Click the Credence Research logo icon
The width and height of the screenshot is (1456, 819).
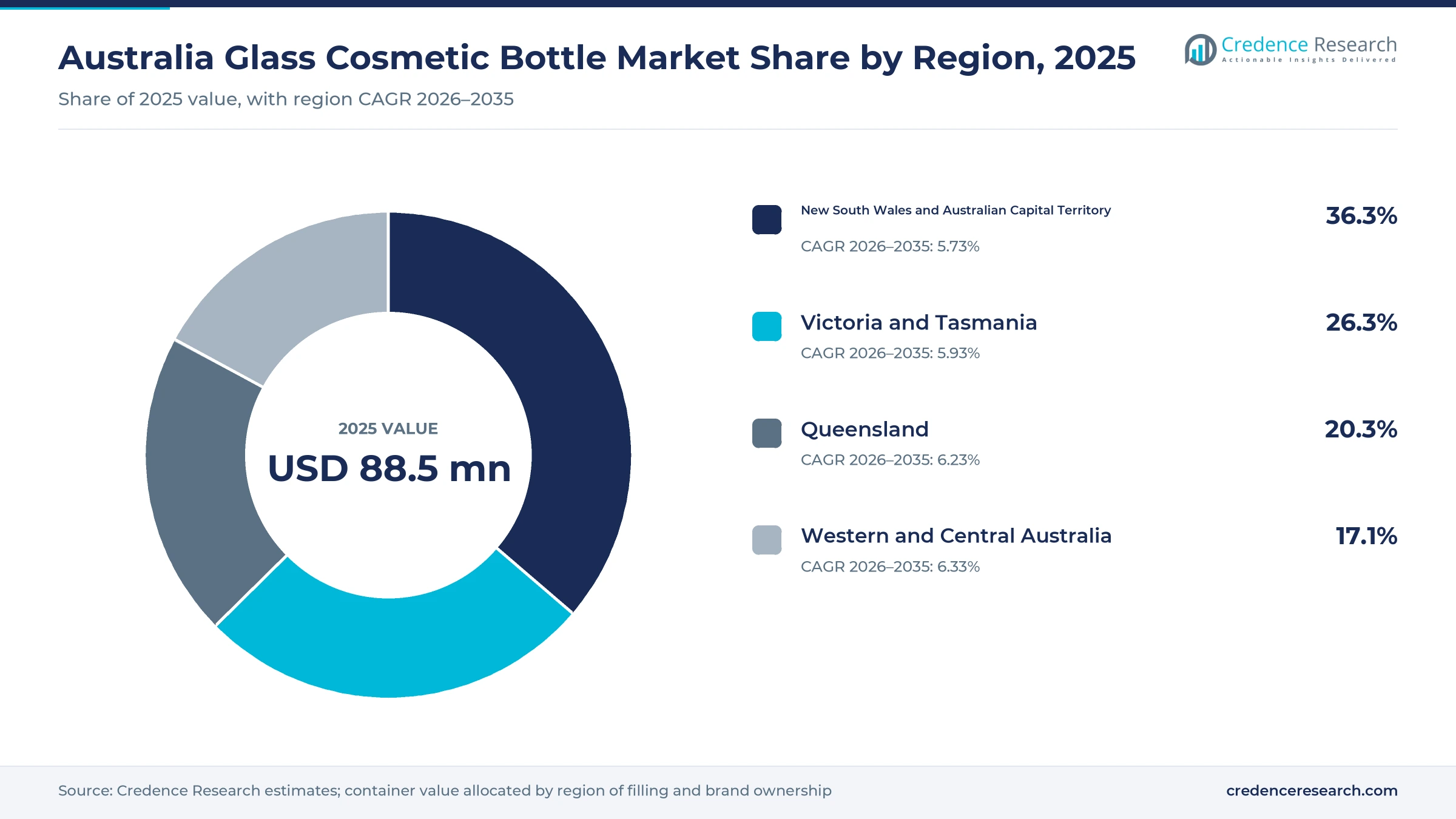1200,50
